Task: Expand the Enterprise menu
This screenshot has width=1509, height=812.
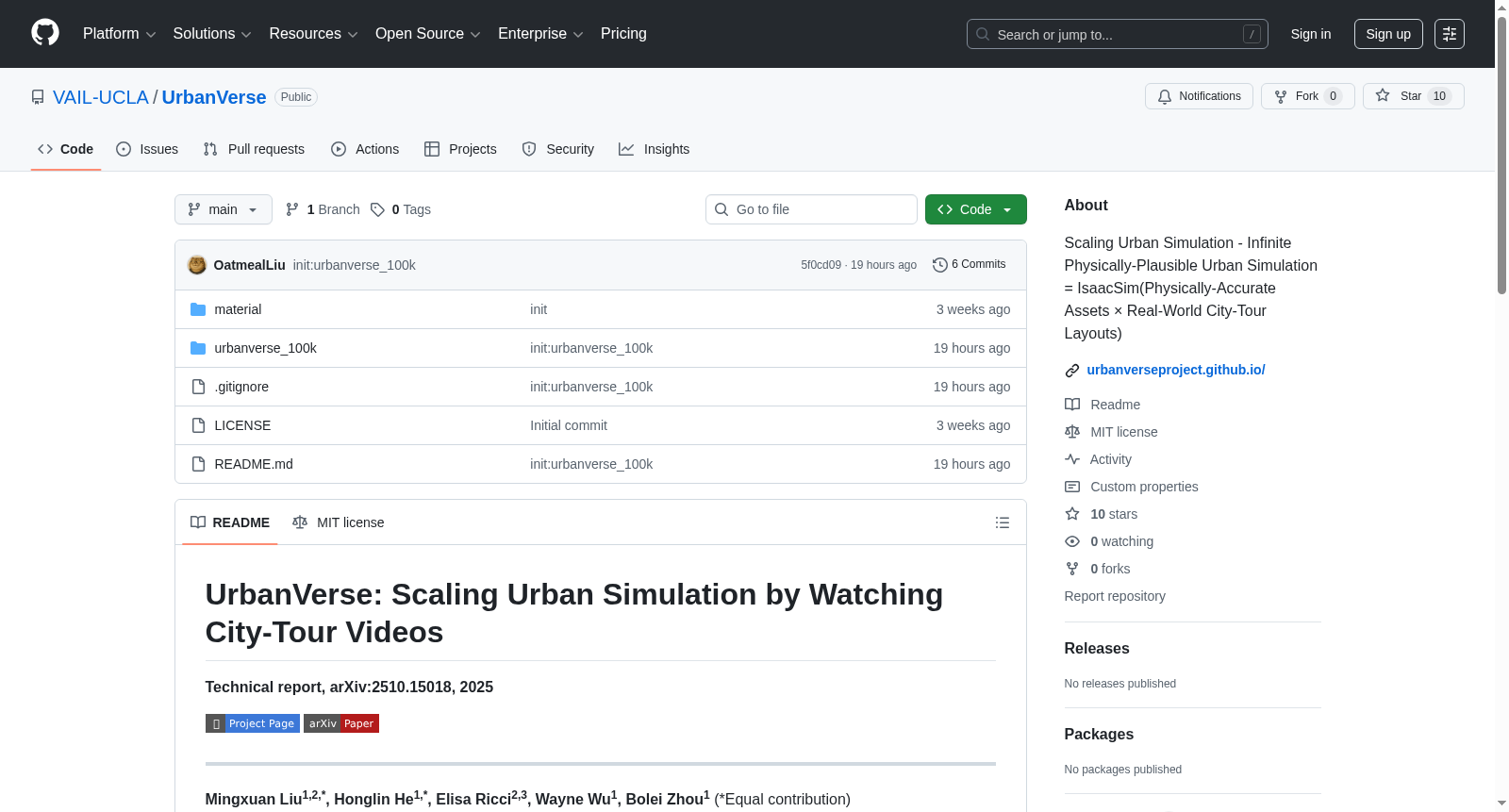Action: (540, 34)
